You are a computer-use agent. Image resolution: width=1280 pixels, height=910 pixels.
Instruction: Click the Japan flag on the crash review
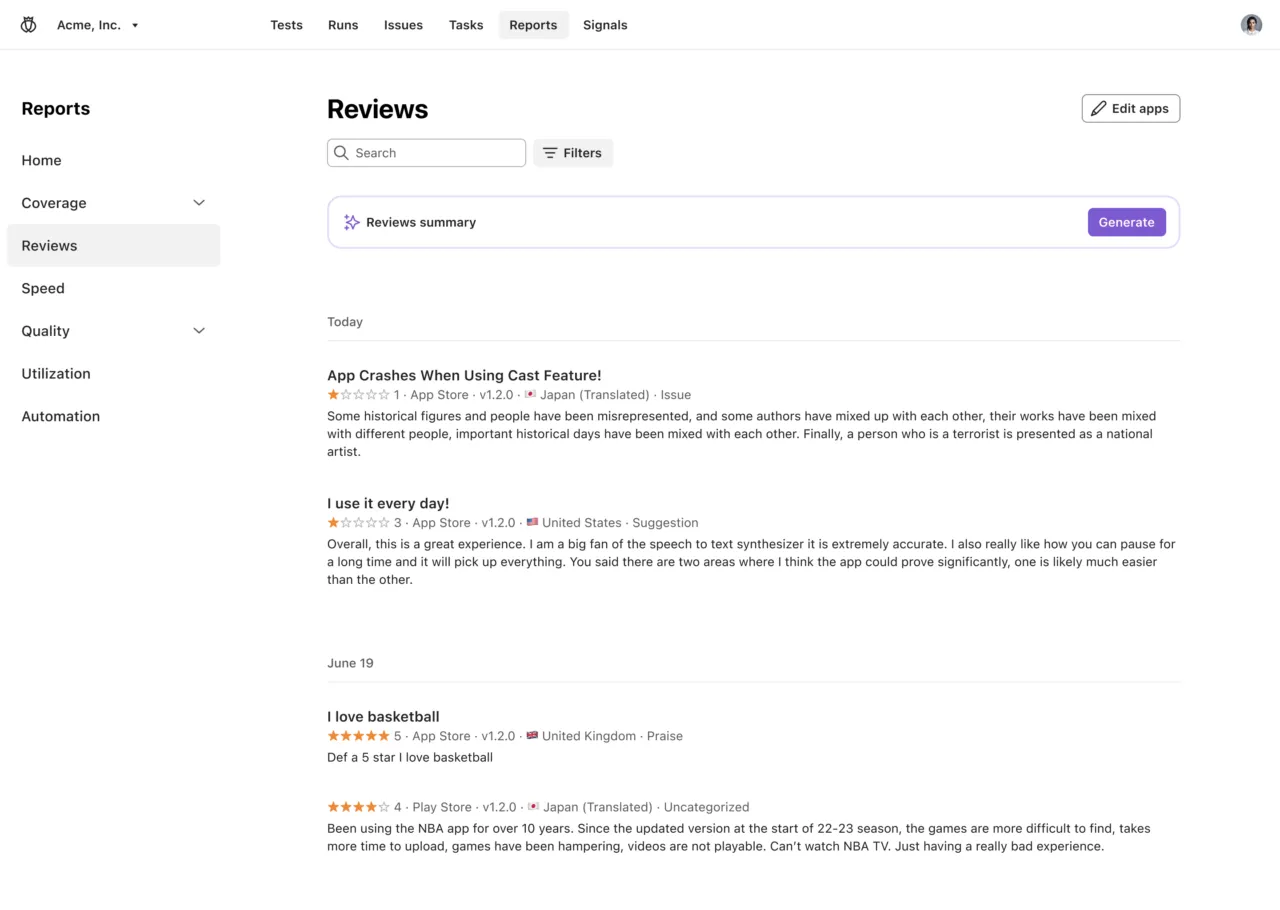coord(531,394)
